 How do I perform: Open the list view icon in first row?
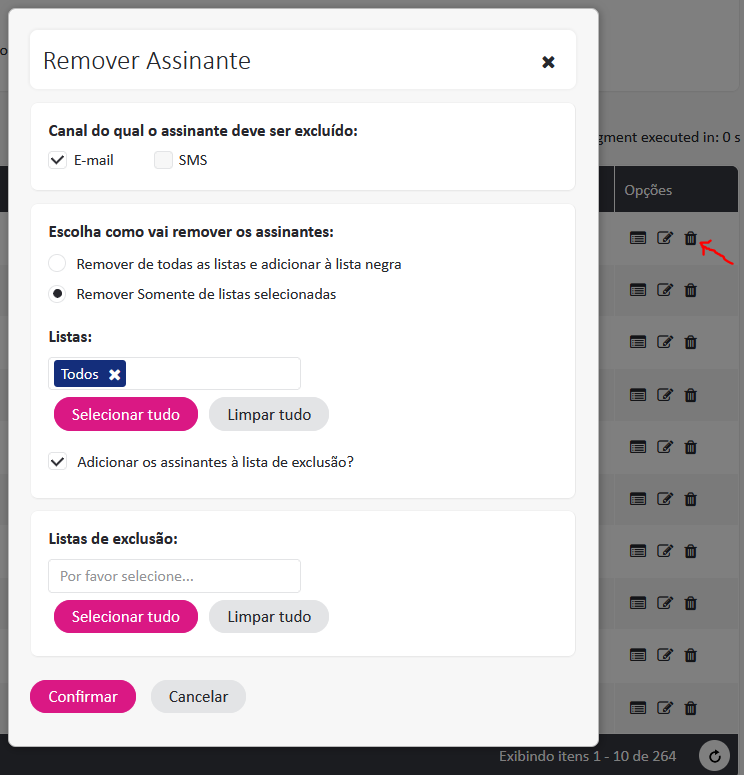click(638, 238)
